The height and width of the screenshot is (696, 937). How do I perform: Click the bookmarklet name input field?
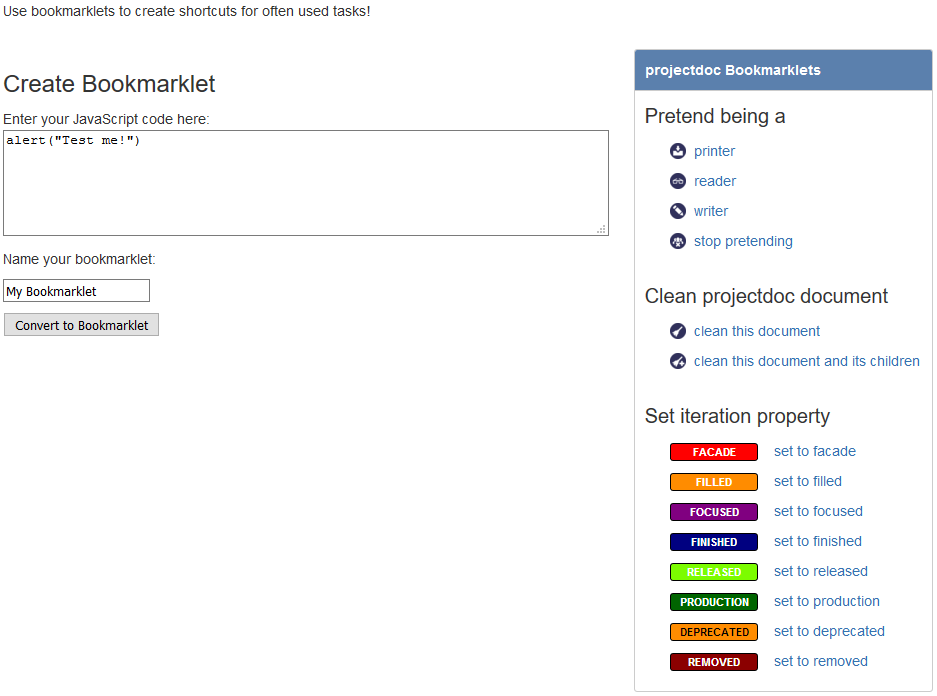coord(77,291)
